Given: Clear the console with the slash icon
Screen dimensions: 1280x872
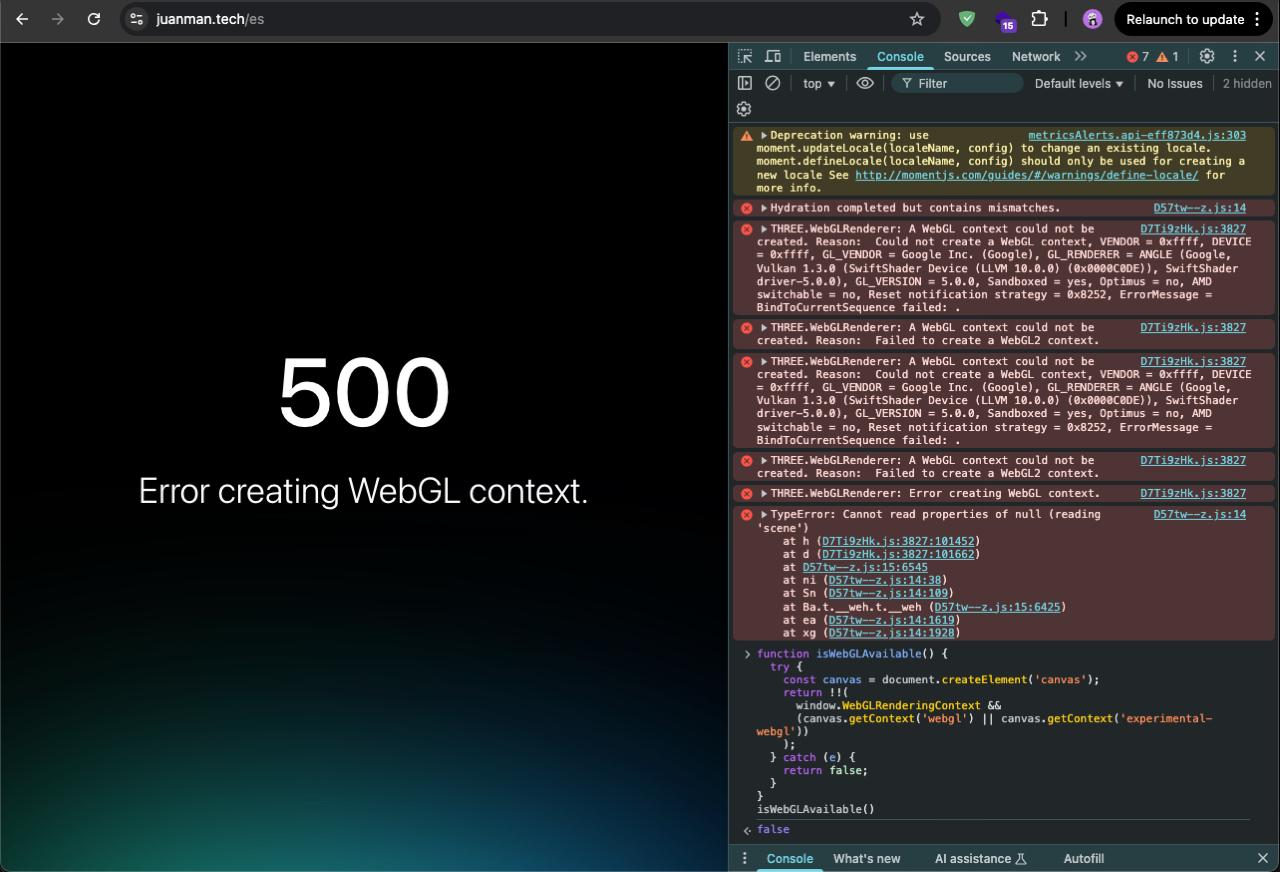Looking at the screenshot, I should [772, 83].
